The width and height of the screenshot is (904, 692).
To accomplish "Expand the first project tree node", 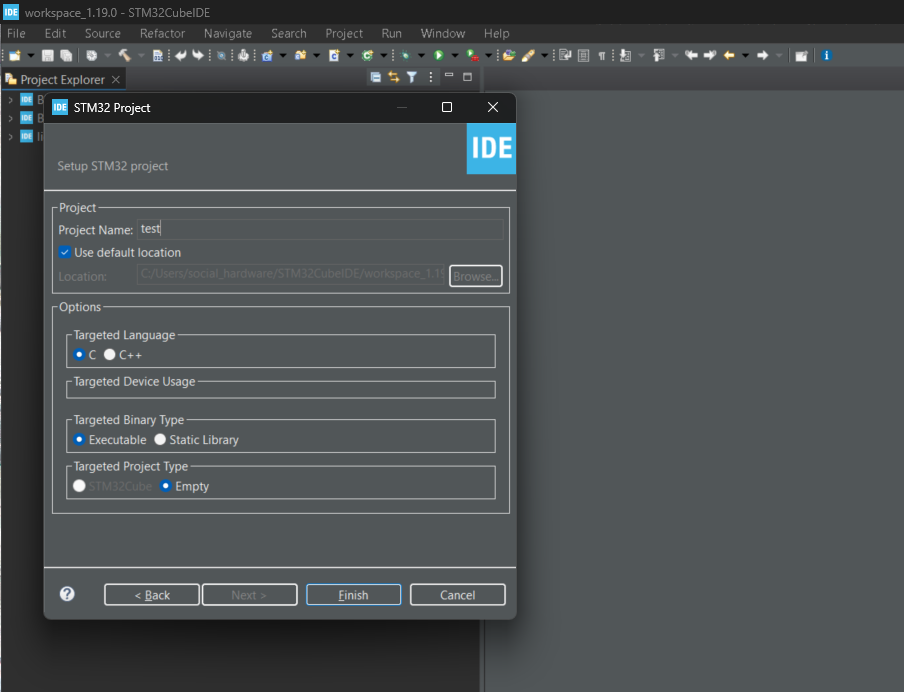I will 10,100.
